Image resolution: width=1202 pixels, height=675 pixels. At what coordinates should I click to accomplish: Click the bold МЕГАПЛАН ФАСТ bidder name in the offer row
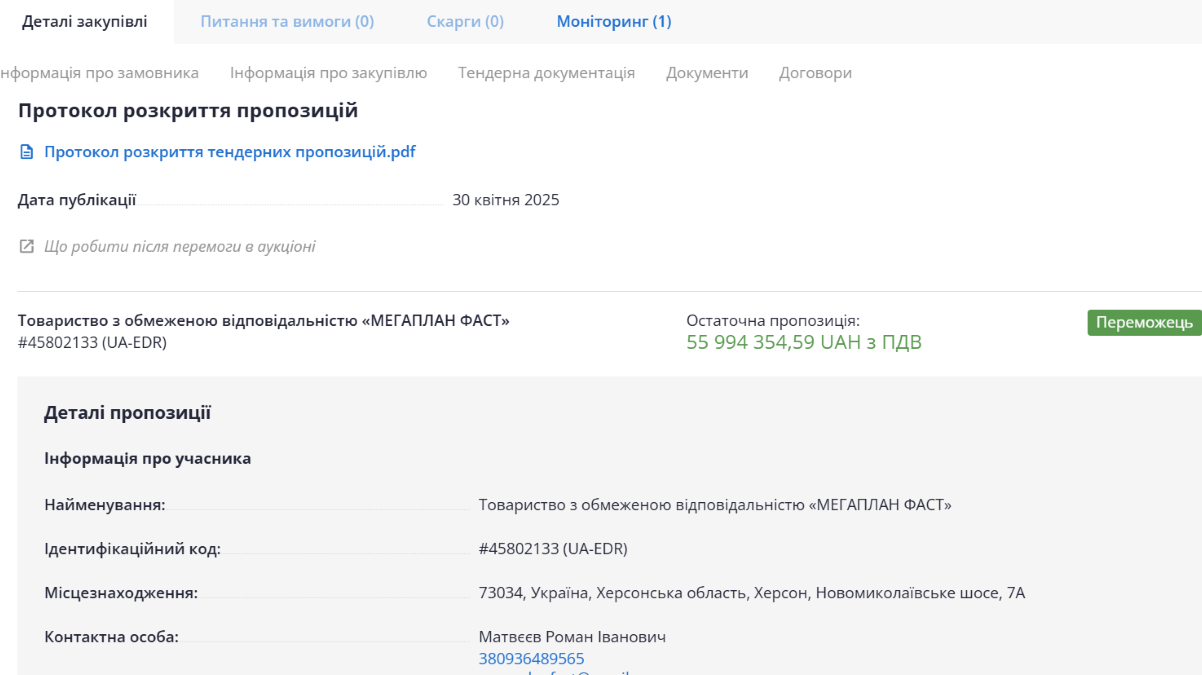(x=264, y=321)
